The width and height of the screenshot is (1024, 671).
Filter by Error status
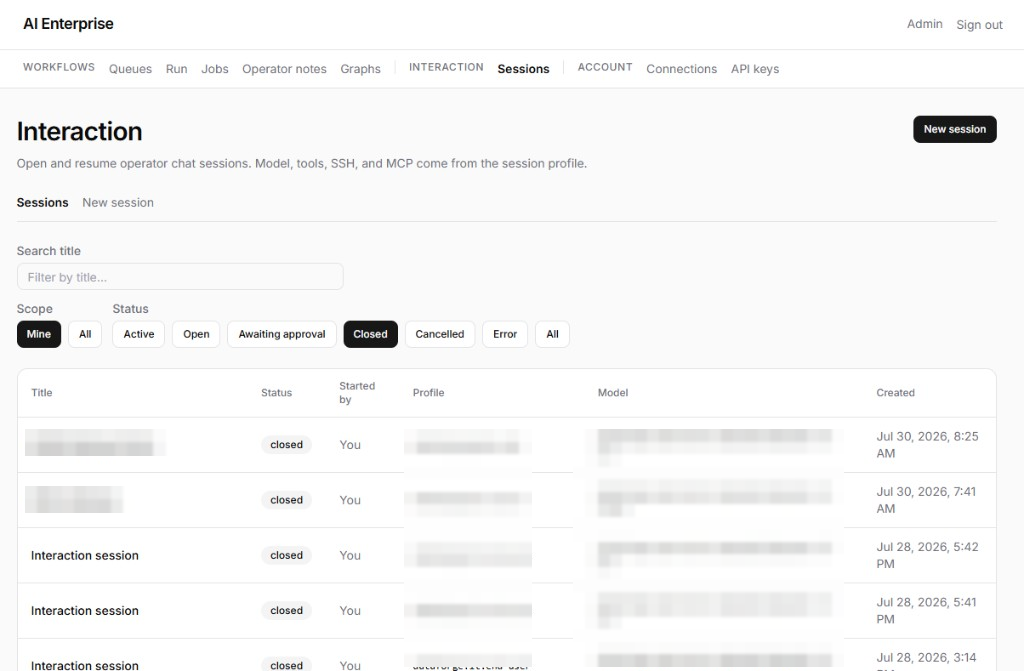(505, 334)
